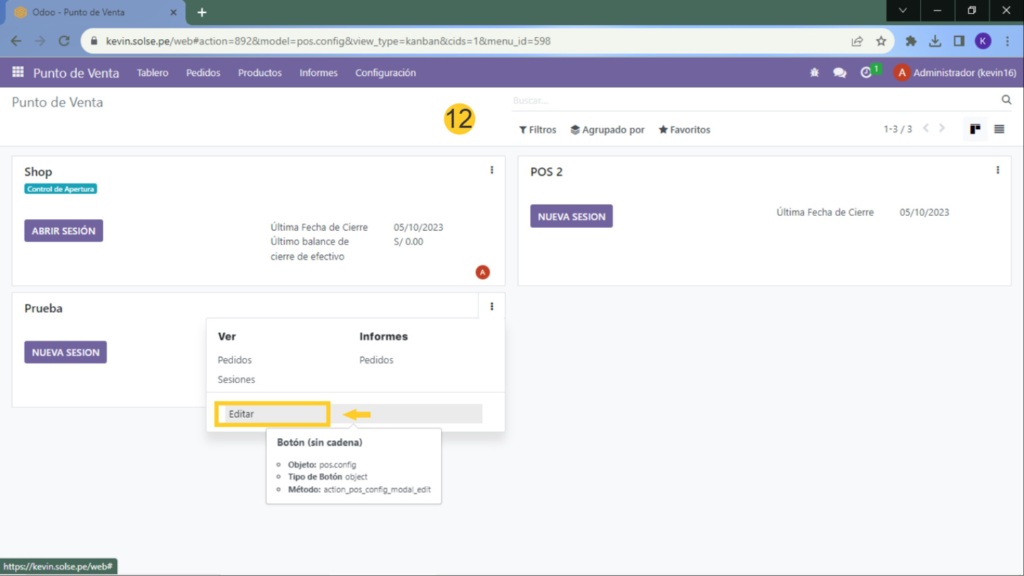Open the Odoo apps grid menu
This screenshot has width=1024, height=576.
click(17, 73)
